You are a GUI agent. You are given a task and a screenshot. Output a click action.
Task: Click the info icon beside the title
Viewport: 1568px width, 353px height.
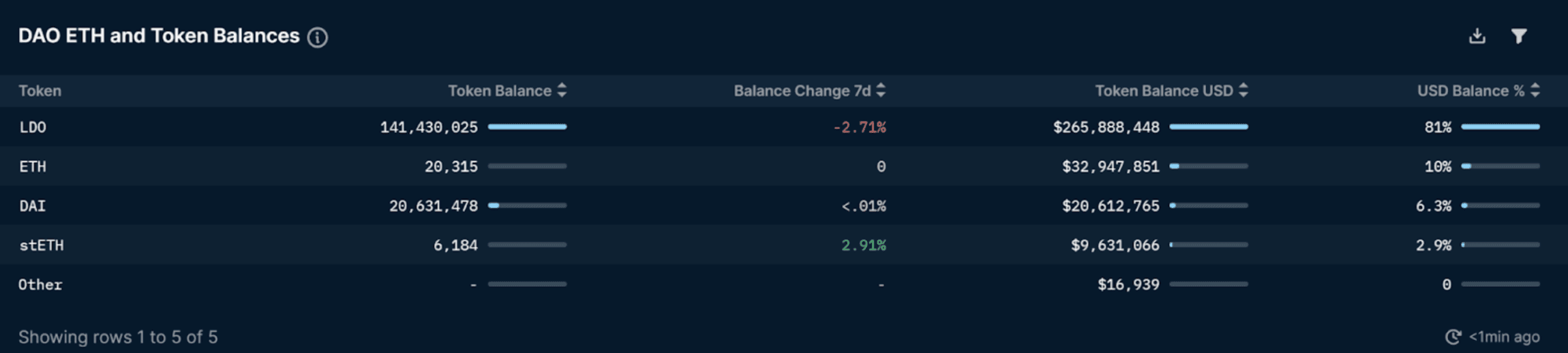(317, 37)
